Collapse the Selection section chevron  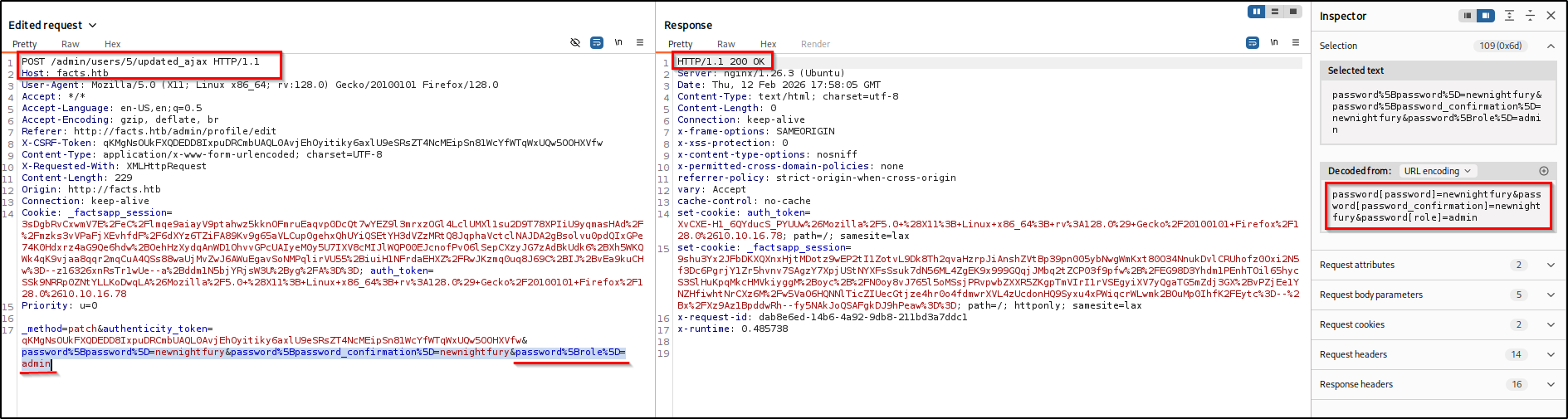tap(1551, 46)
